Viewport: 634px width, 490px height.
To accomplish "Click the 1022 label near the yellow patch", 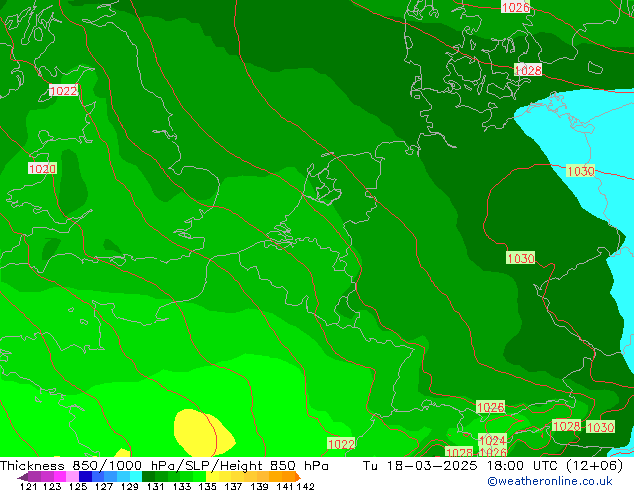I will [341, 444].
